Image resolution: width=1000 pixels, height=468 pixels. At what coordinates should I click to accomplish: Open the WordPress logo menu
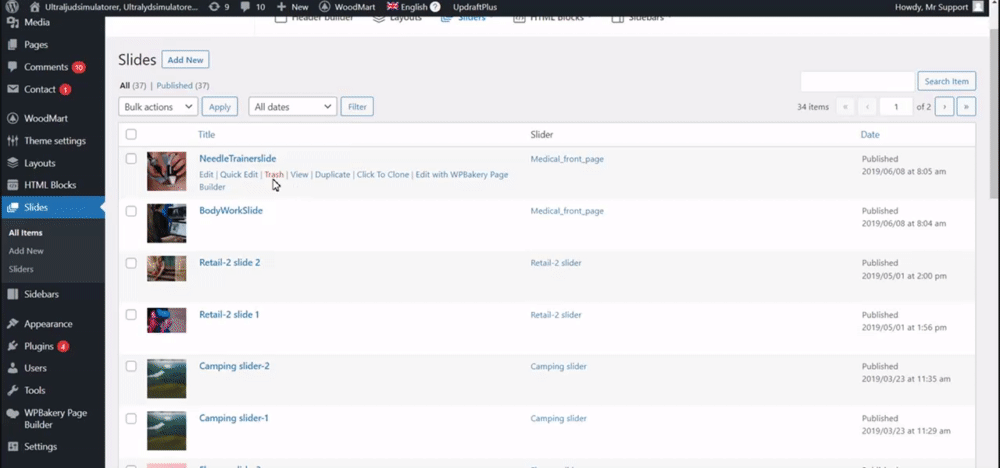click(13, 7)
